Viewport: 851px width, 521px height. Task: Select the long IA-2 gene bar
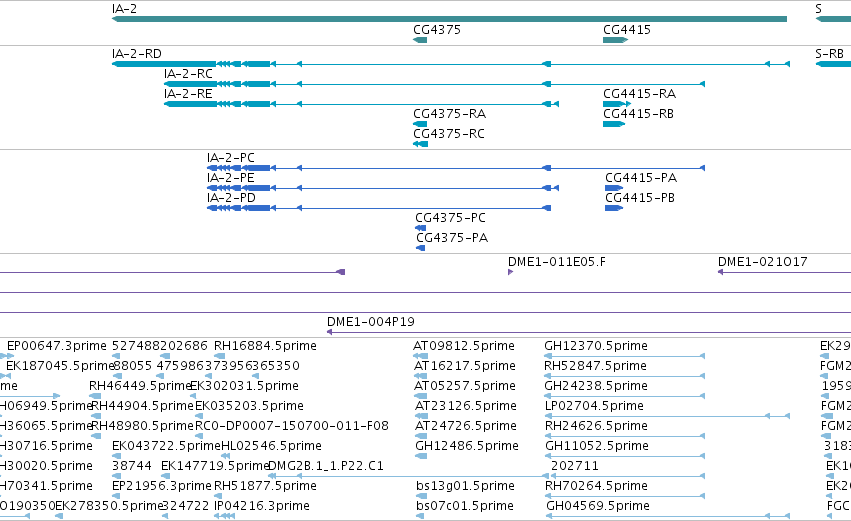point(449,19)
